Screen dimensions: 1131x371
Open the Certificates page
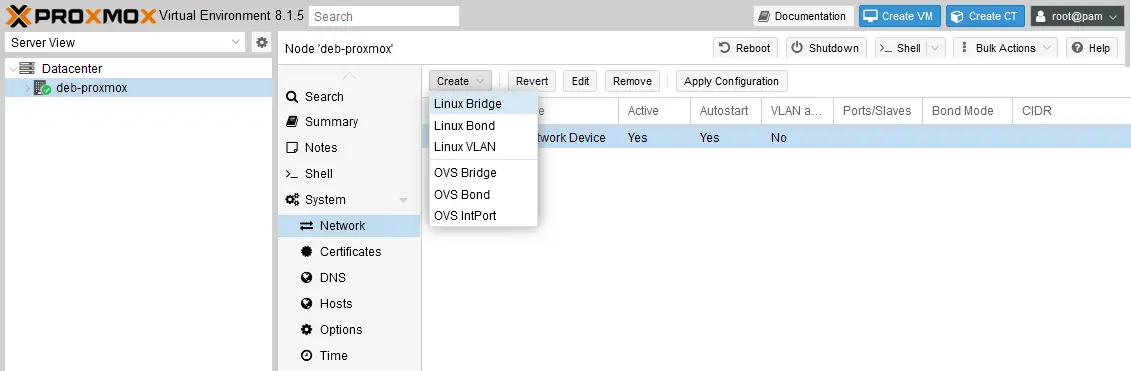coord(349,251)
